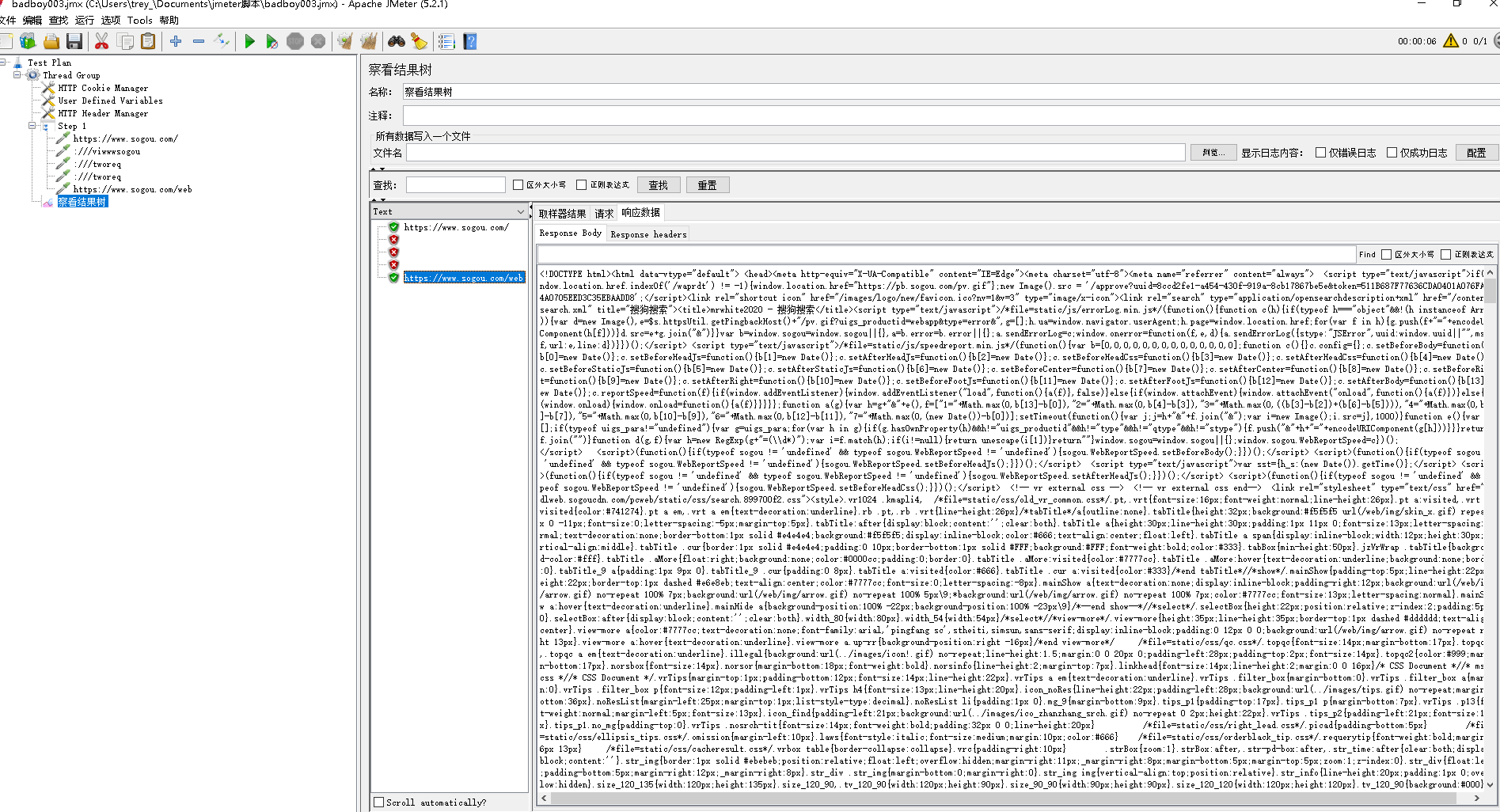This screenshot has width=1500, height=812.
Task: Open the 文件 menu
Action: (8, 21)
